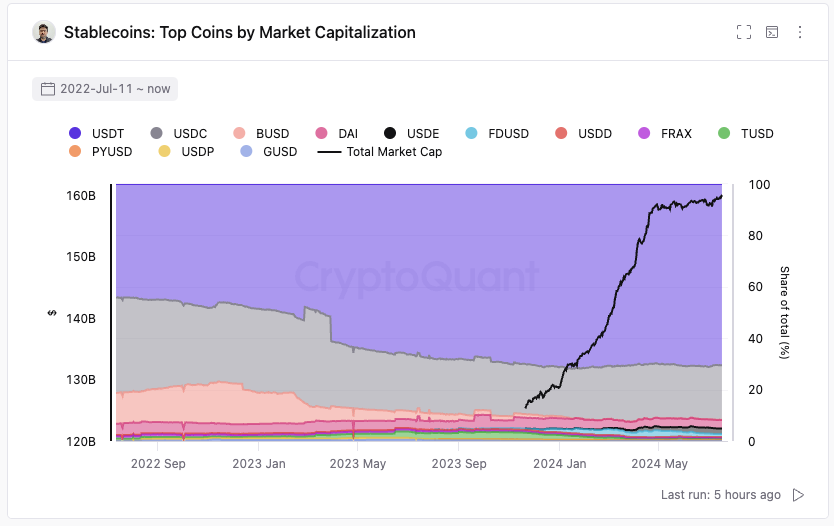Click the calendar icon in date filter
834x526 pixels.
47,89
